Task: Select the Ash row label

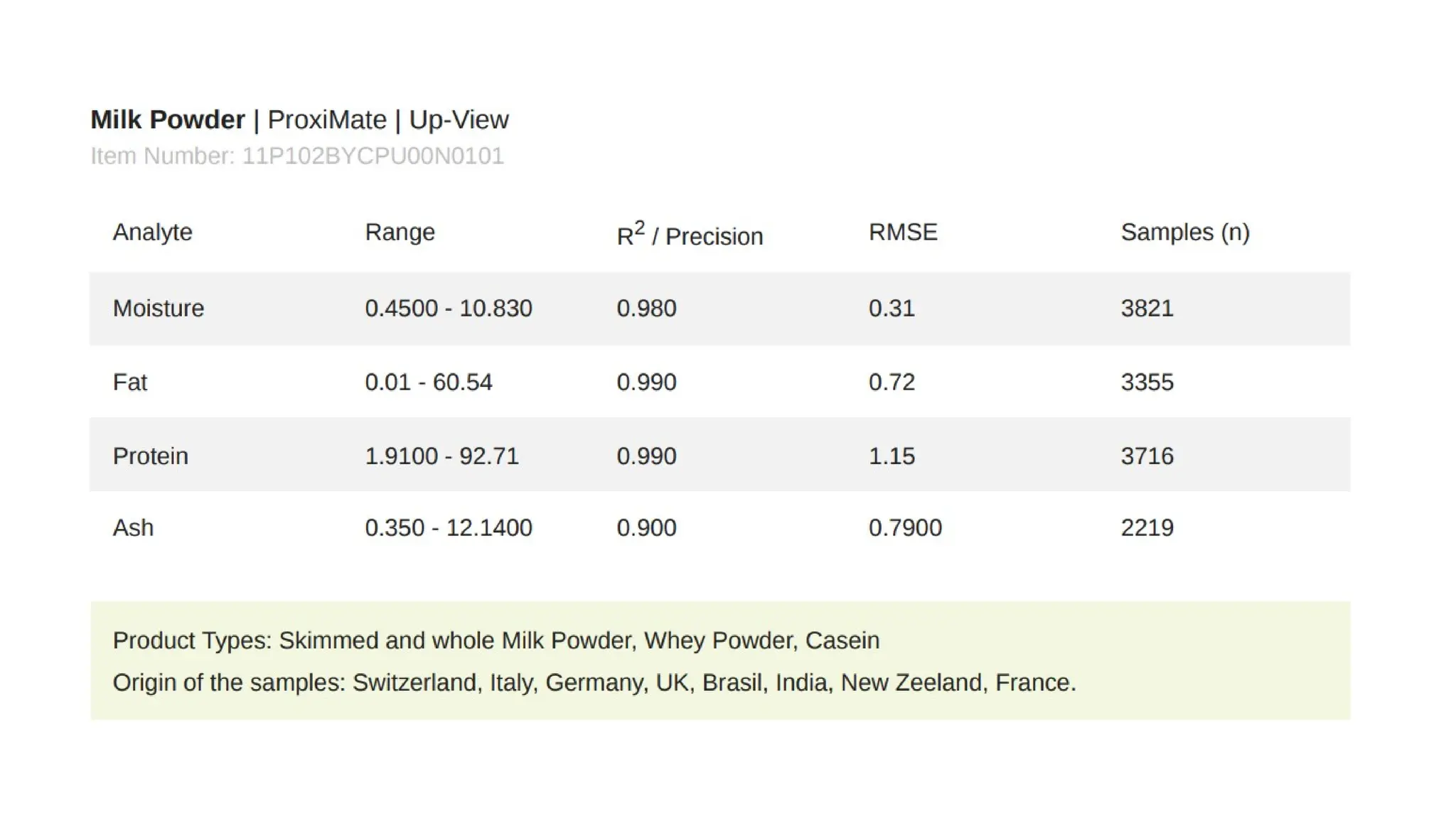Action: tap(133, 528)
